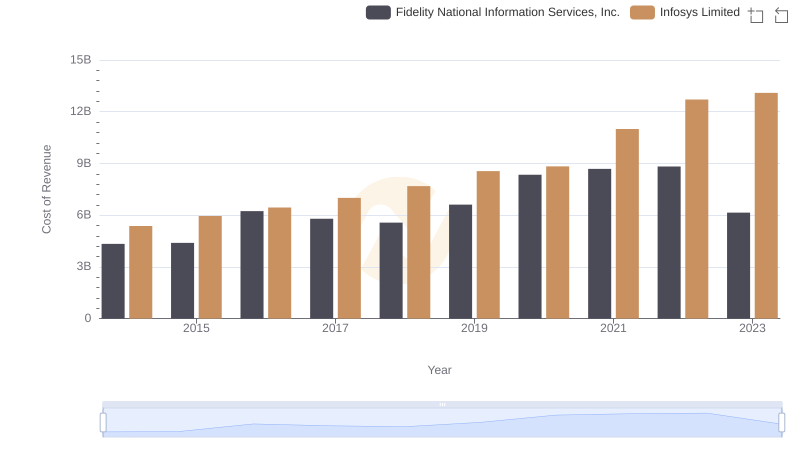Click the Infosys bar for 2017

click(x=349, y=259)
